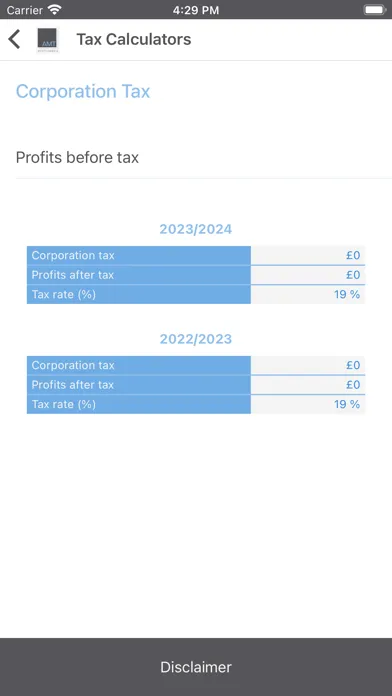
Task: Click the battery status icon
Action: [375, 10]
